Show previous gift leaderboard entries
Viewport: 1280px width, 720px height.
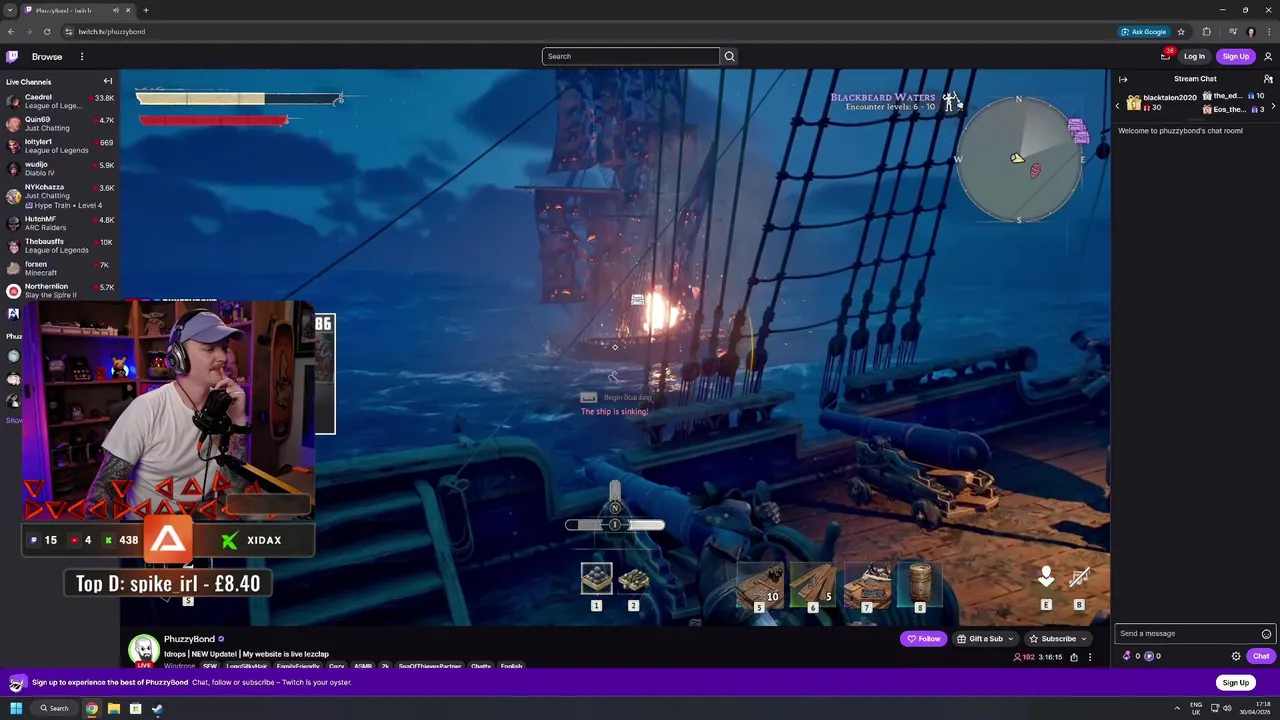(x=1118, y=104)
